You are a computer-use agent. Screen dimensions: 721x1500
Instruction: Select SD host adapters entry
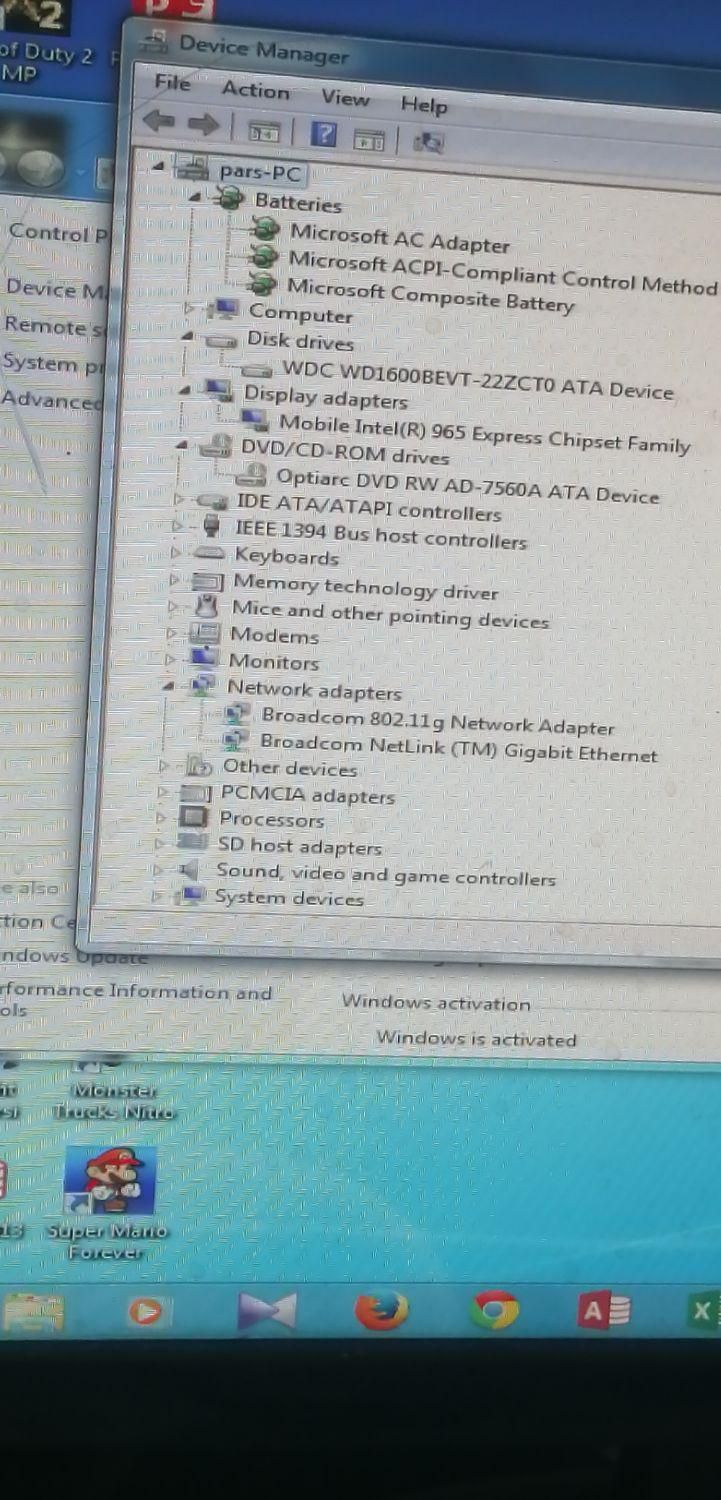tap(300, 846)
